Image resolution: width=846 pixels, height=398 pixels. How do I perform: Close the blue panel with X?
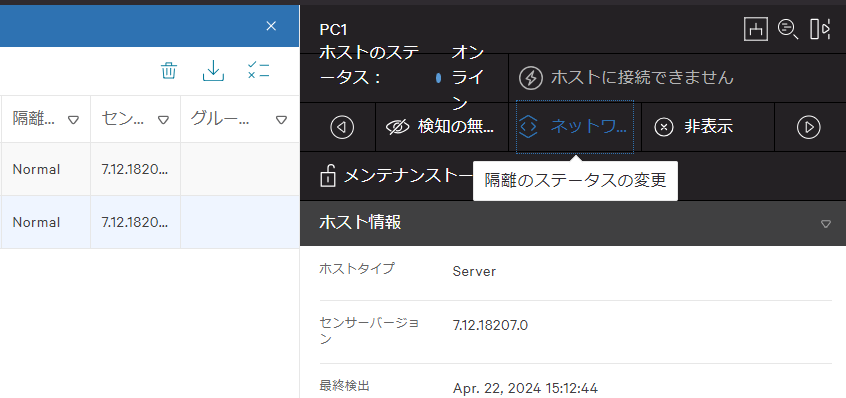coord(271,26)
